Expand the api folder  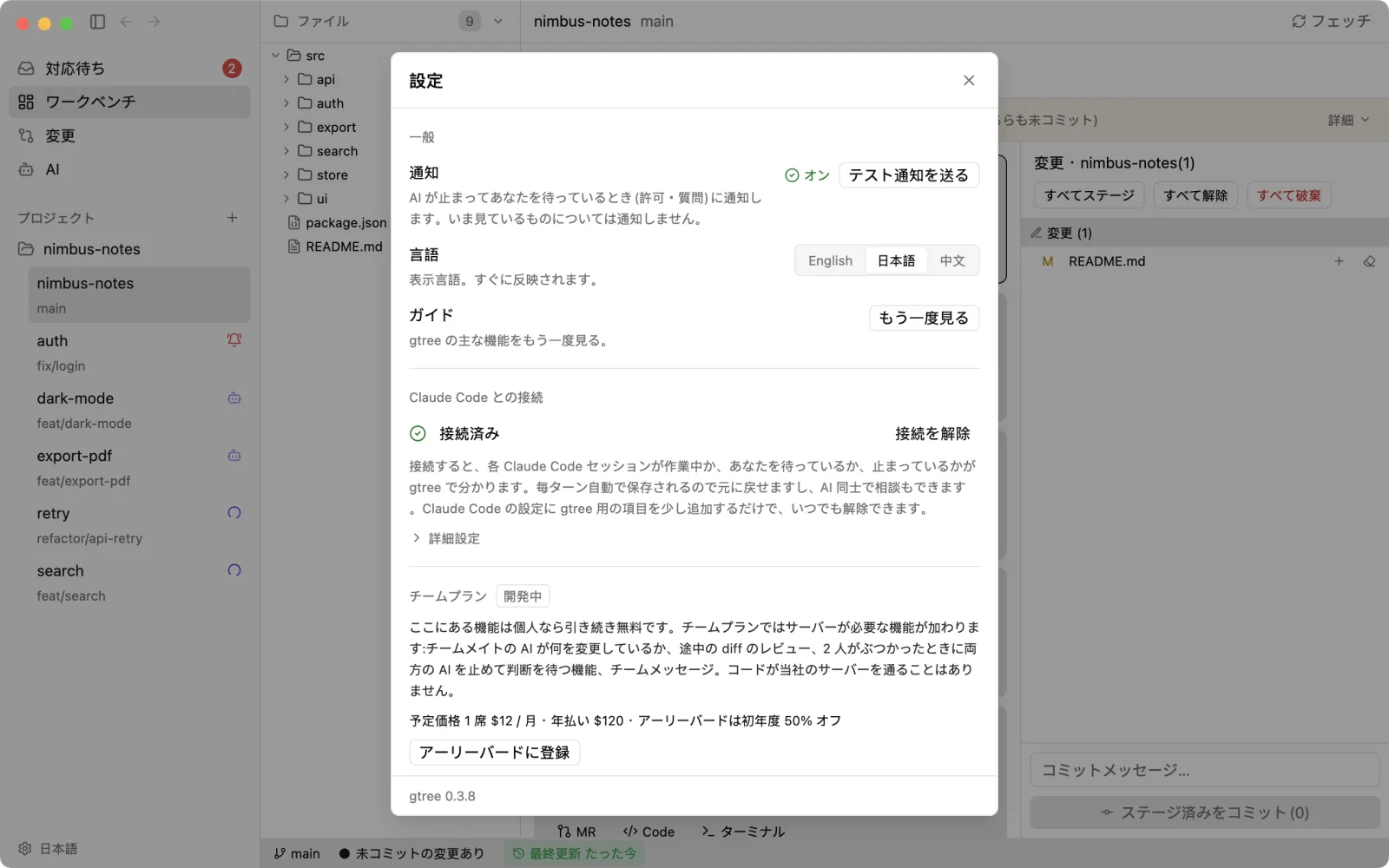click(286, 79)
